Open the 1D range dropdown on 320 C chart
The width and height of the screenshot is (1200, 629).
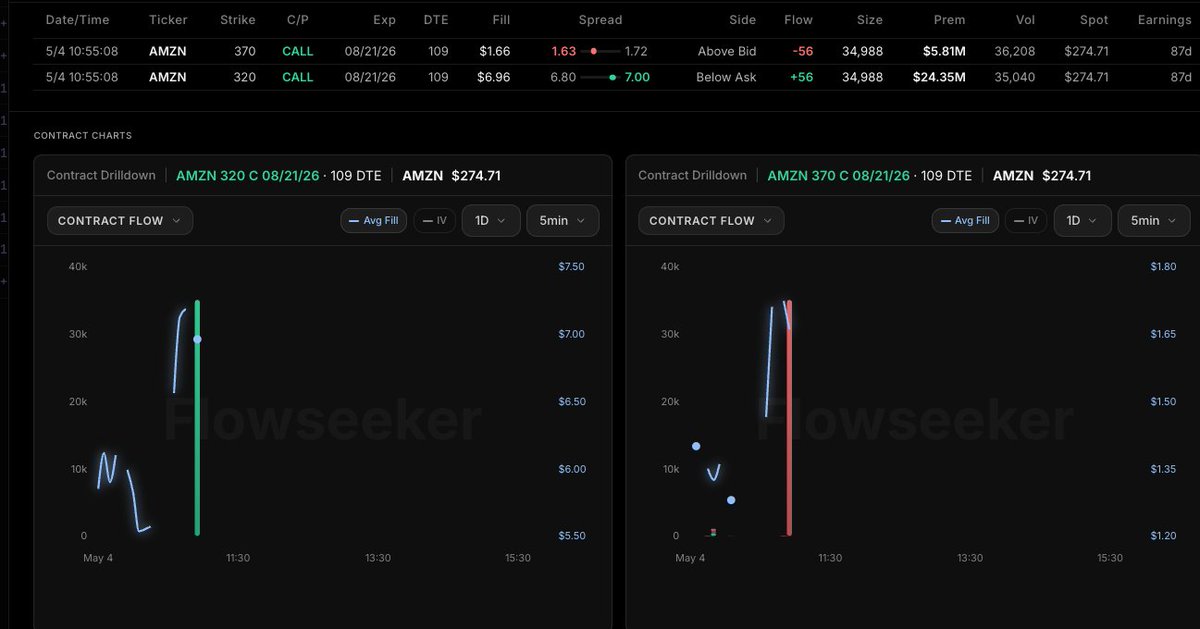[x=490, y=221]
